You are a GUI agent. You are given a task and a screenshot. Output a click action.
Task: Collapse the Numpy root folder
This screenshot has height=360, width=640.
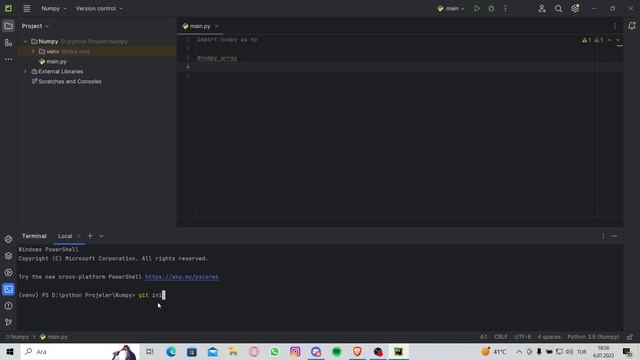[25, 42]
